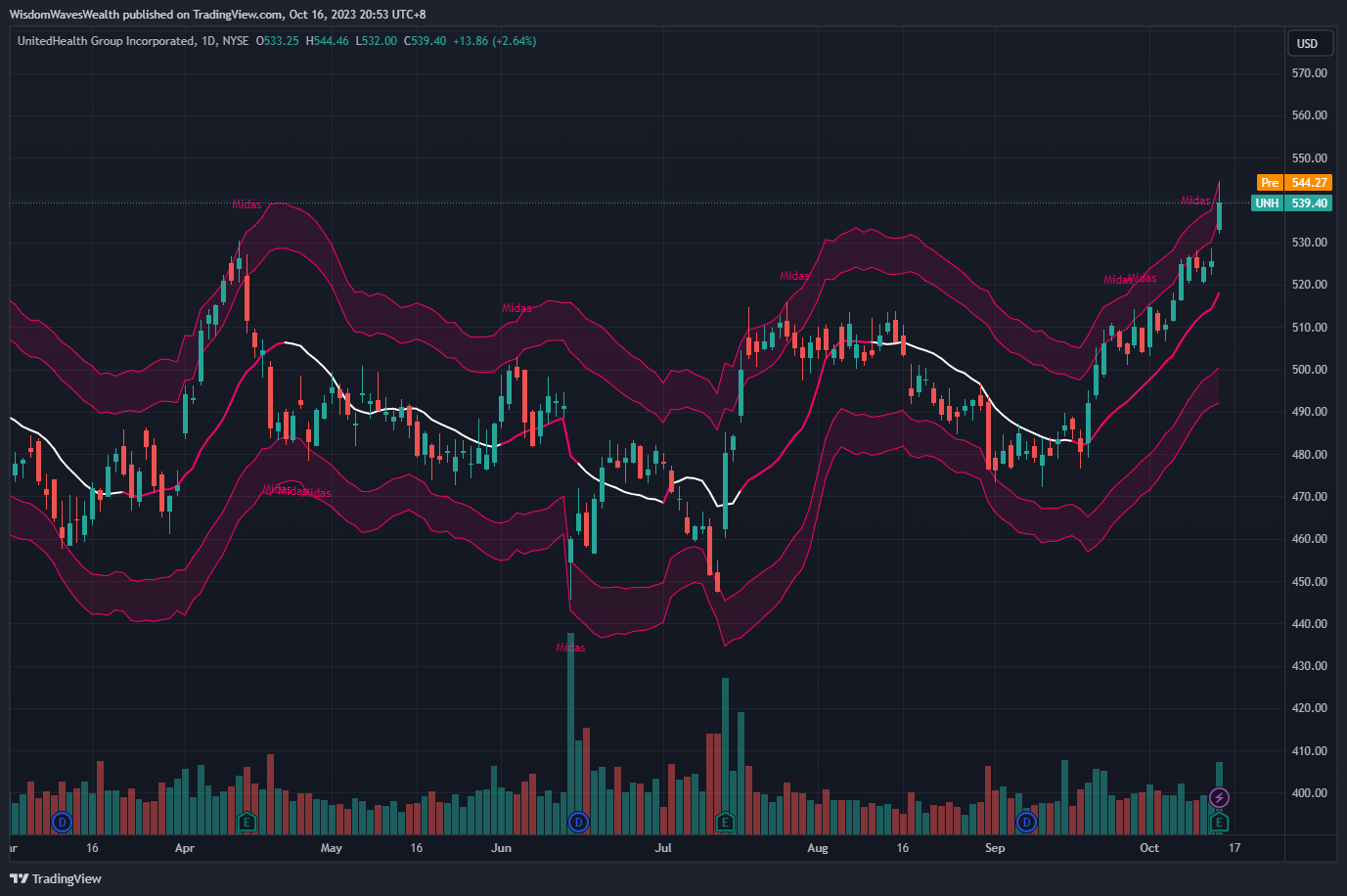
Task: Click the Jul time axis label
Action: pyautogui.click(x=663, y=848)
